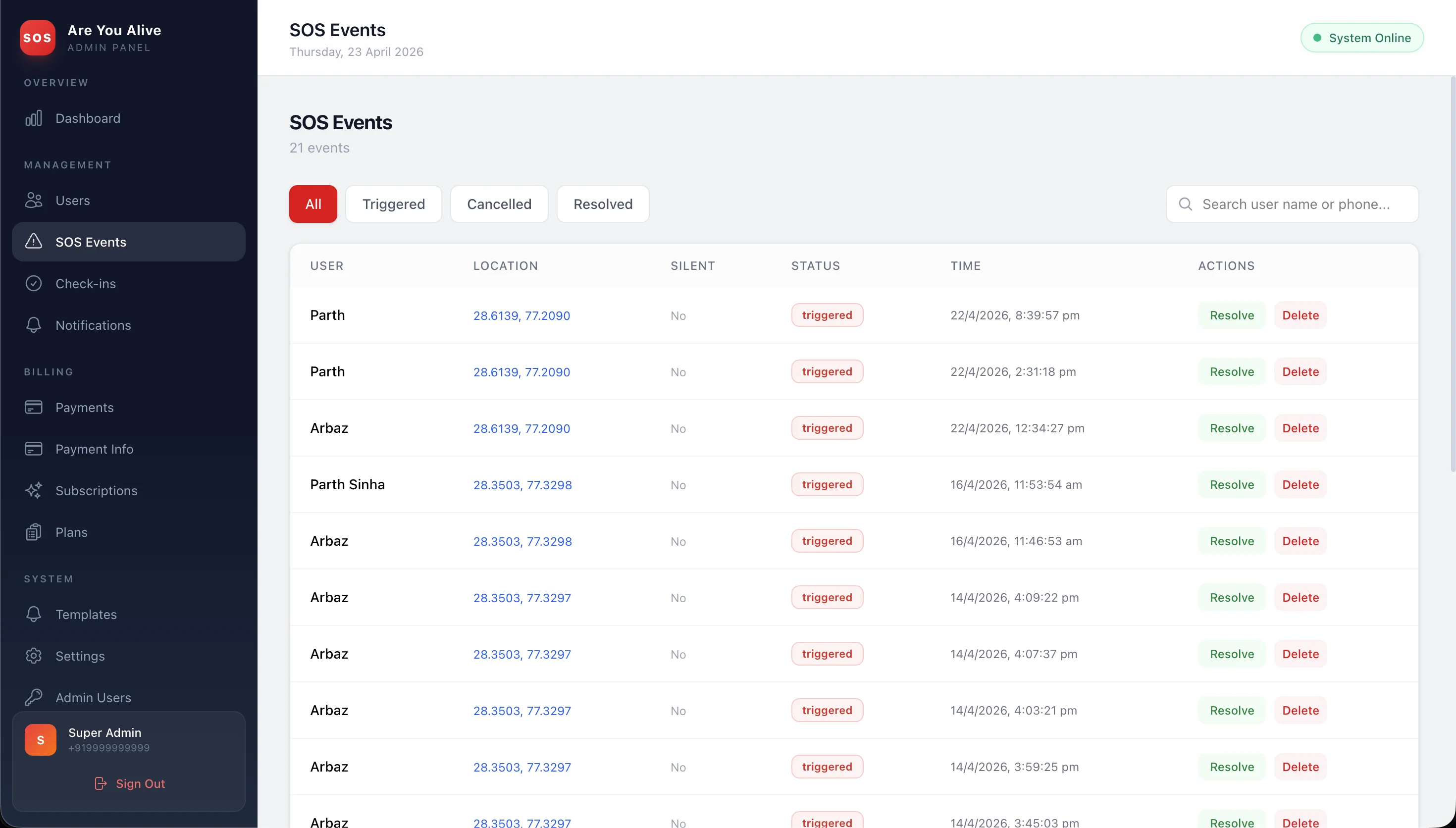Resolve Parth's 8:39:57 pm SOS event
Screen dimensions: 1456x828
[x=1231, y=314]
